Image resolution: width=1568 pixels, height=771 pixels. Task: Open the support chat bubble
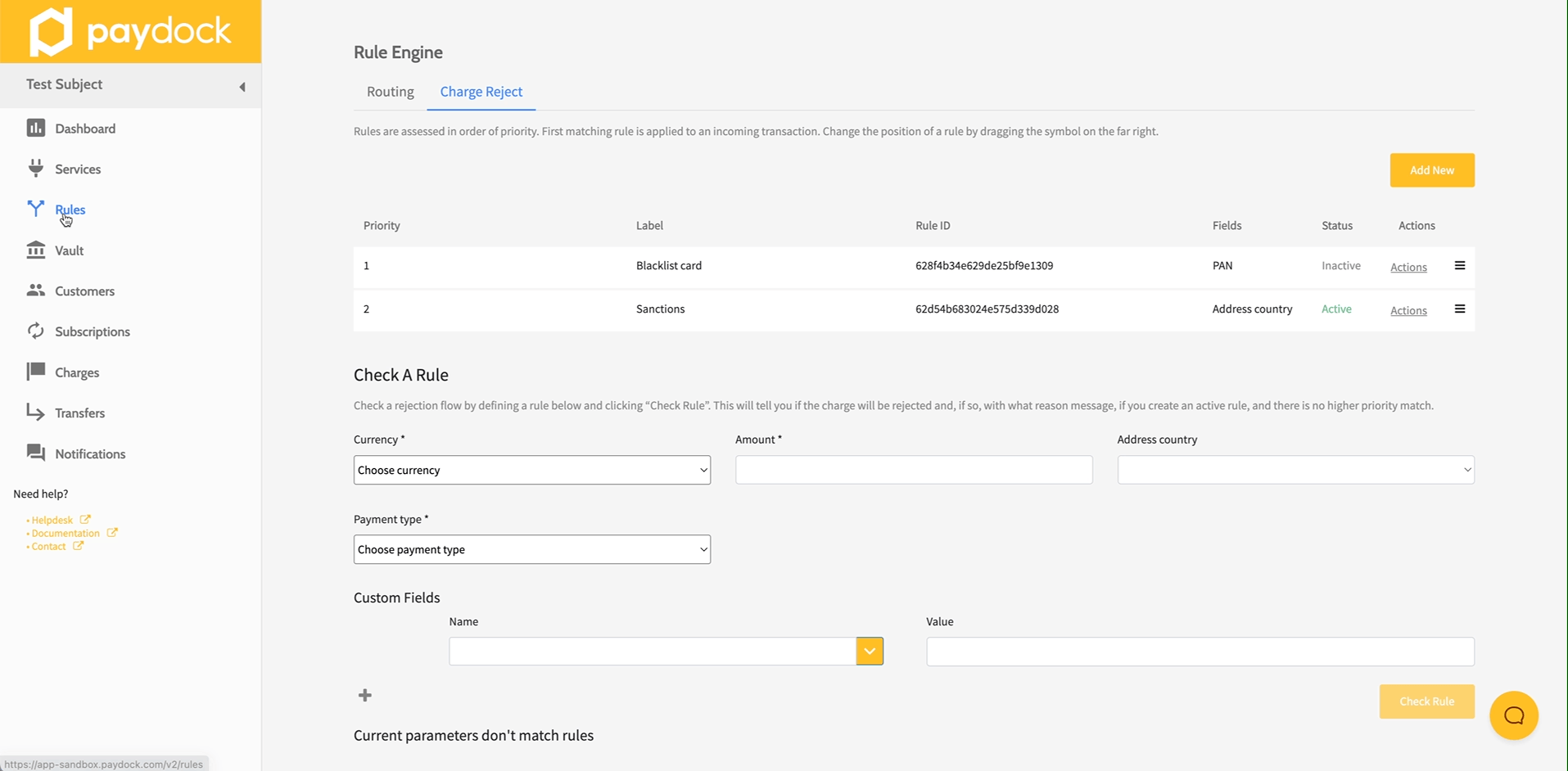[1513, 715]
